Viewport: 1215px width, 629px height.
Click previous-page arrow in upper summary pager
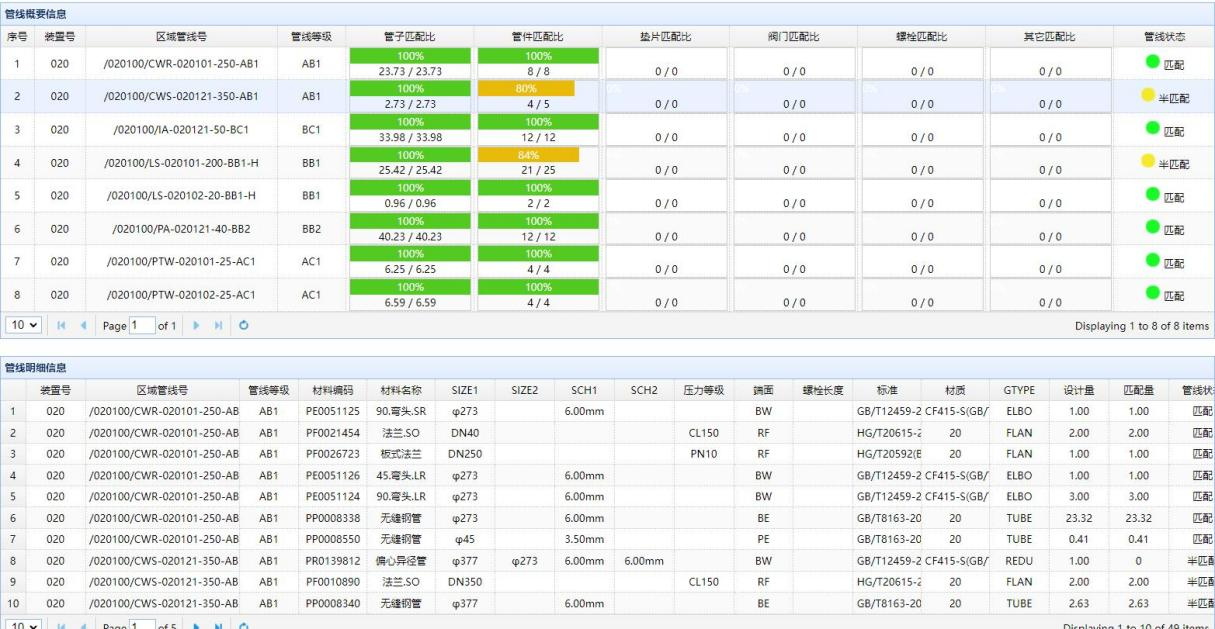point(84,326)
